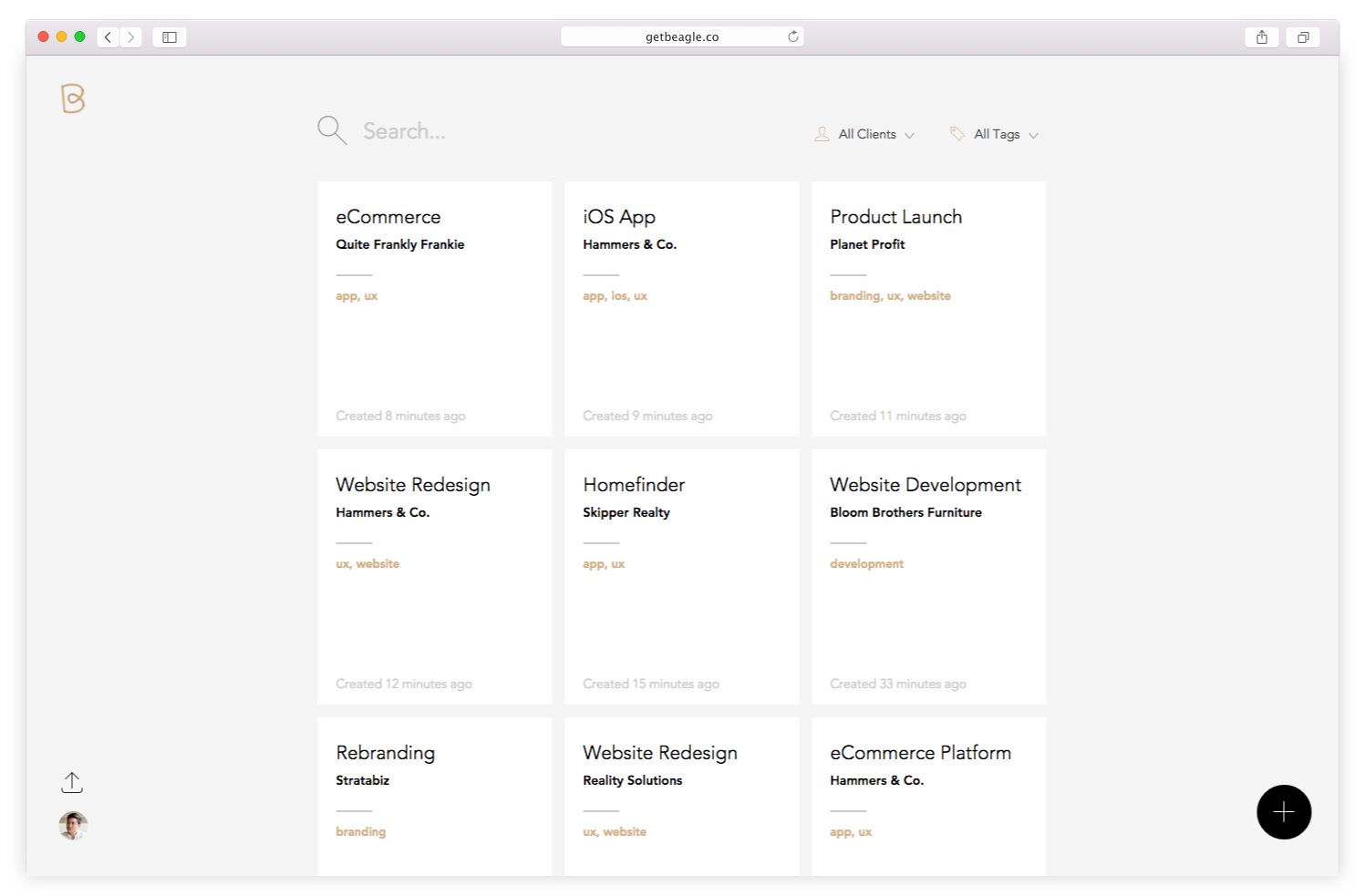Click 'Created 9 minutes ago' text
Screen dimensions: 1365x896
click(x=647, y=416)
